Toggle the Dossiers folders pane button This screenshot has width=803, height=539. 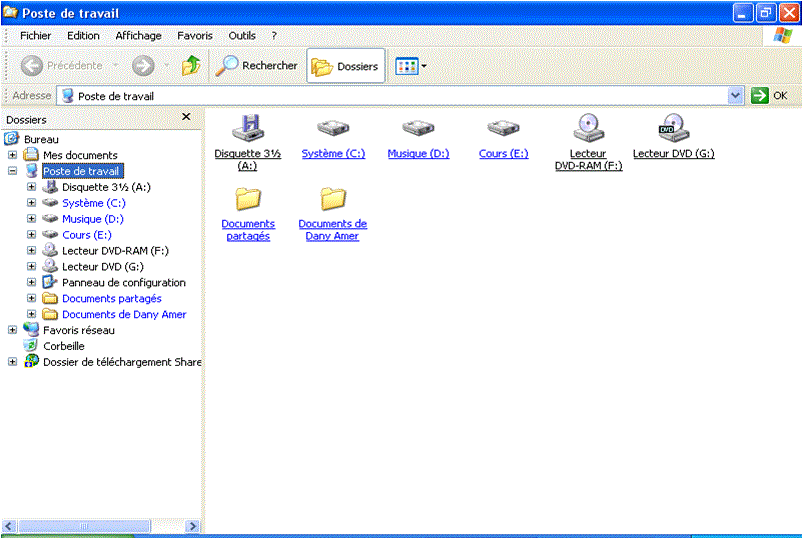click(346, 66)
